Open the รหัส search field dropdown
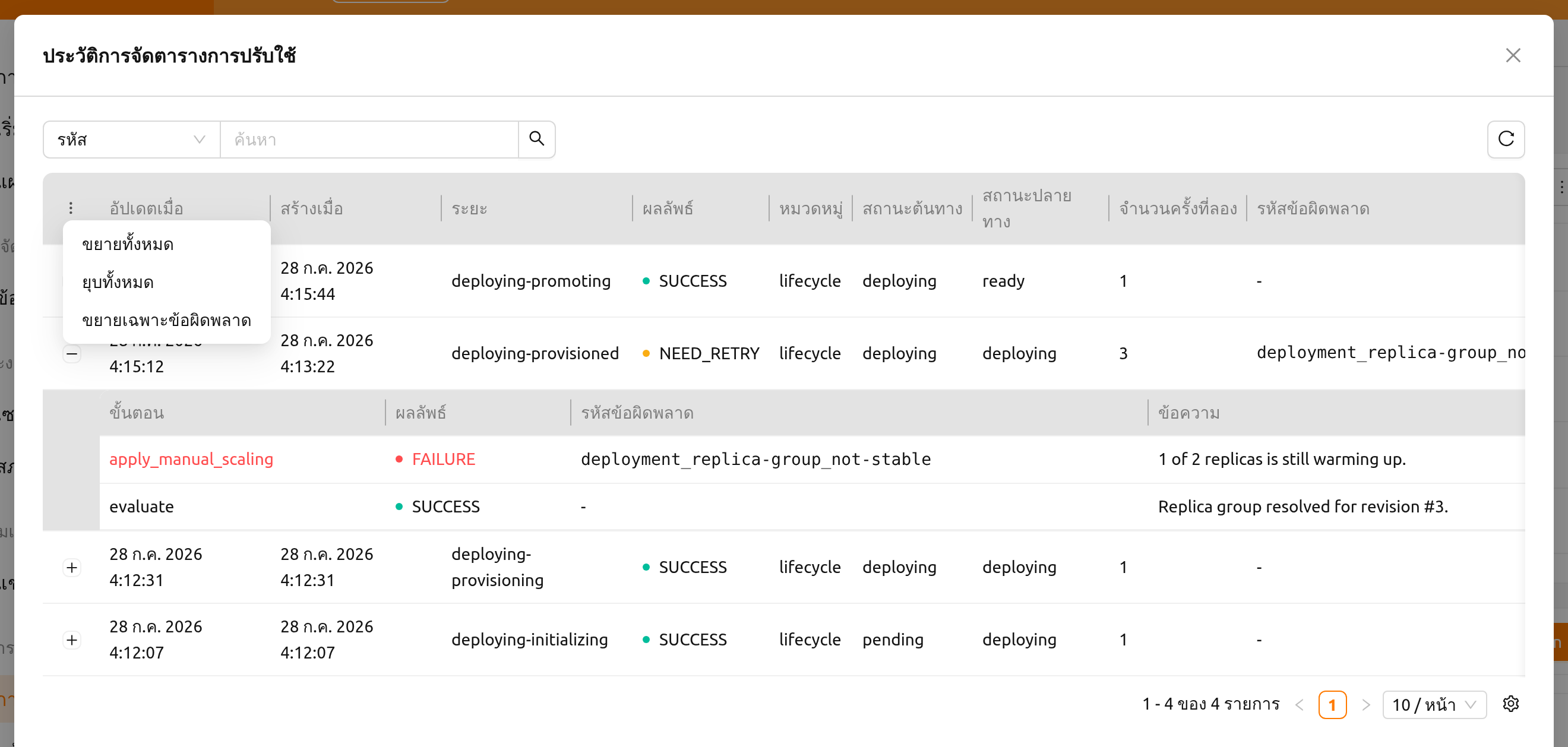 pyautogui.click(x=131, y=140)
